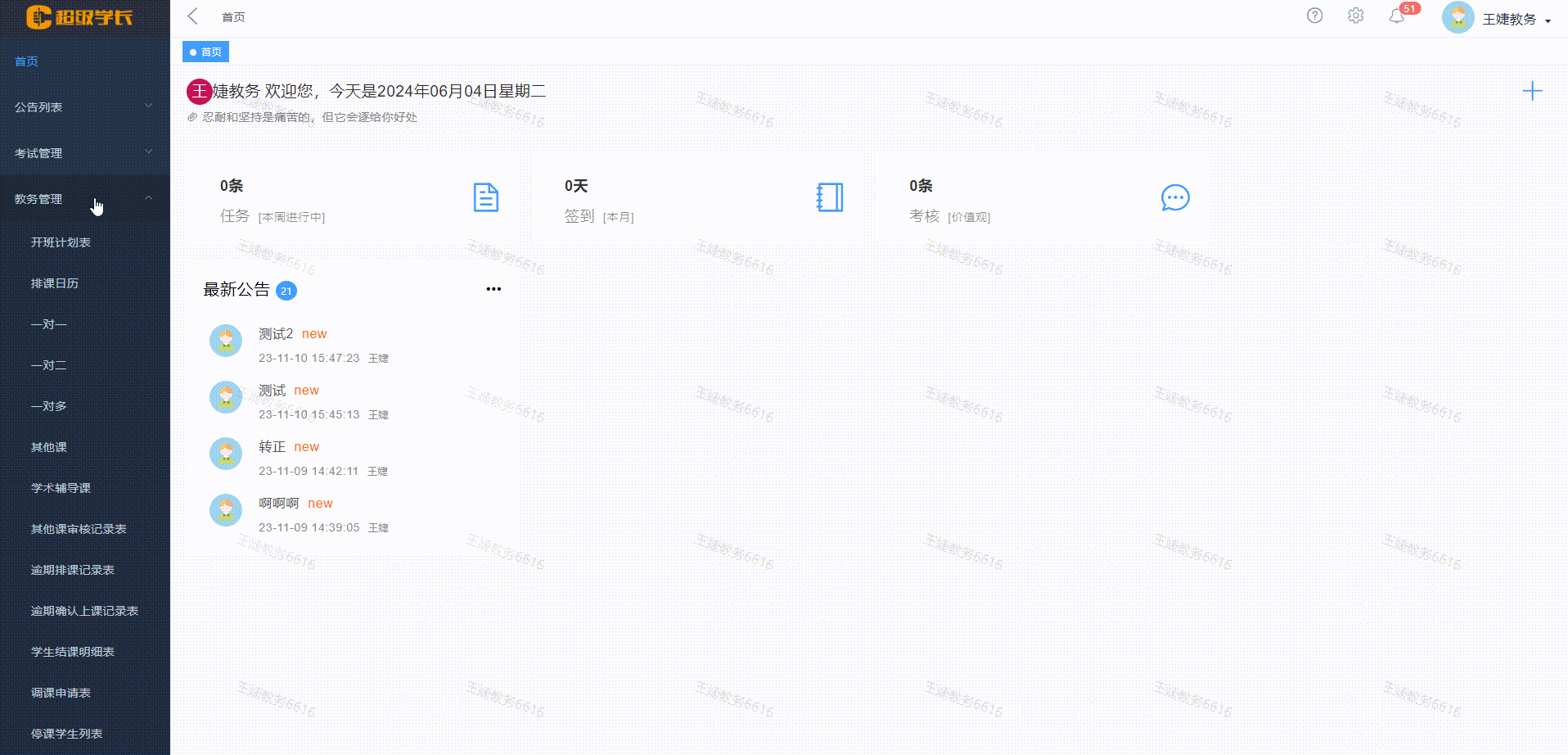Image resolution: width=1568 pixels, height=755 pixels.
Task: Click the back arrow in the top bar
Action: click(x=192, y=16)
